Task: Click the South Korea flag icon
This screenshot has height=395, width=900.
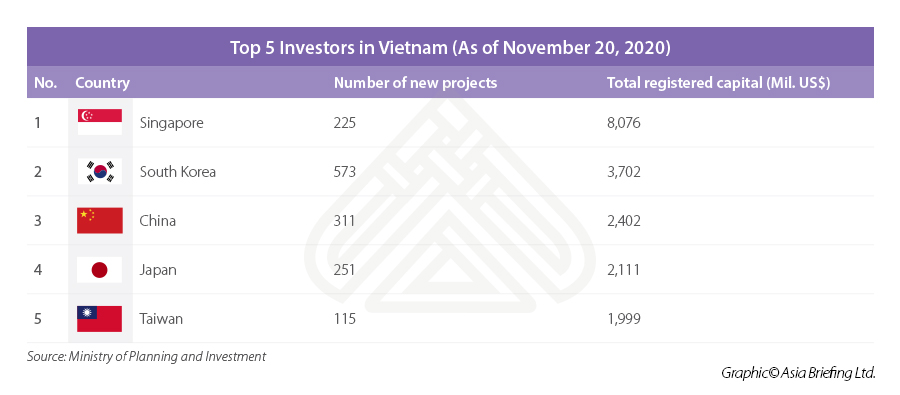Action: [100, 171]
